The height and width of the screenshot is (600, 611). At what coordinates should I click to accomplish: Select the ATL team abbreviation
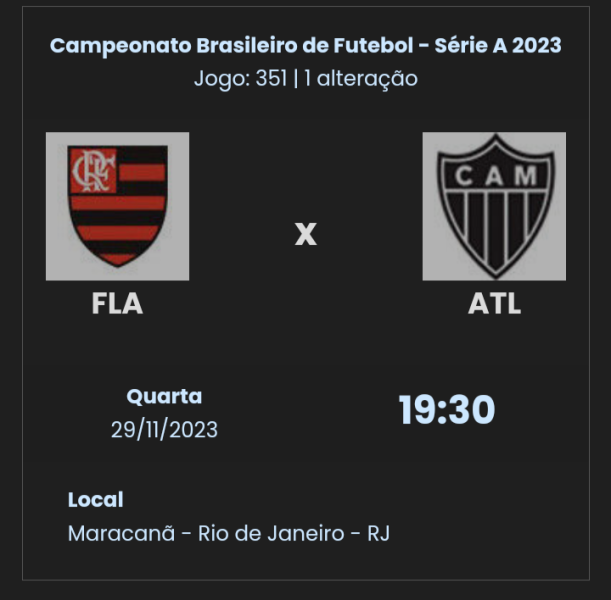click(x=494, y=304)
